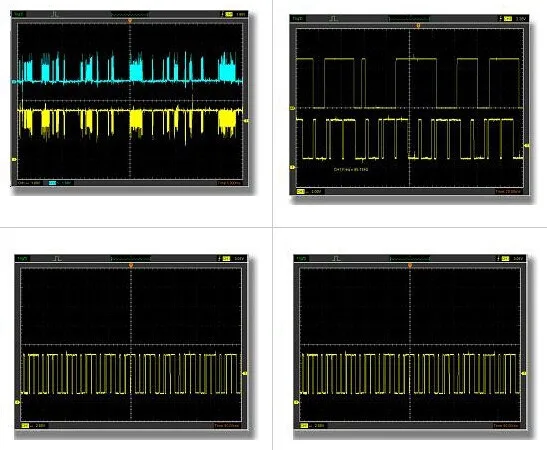The height and width of the screenshot is (450, 547).
Task: Click Trig'd status on bottom-left scope
Action: [x=22, y=258]
